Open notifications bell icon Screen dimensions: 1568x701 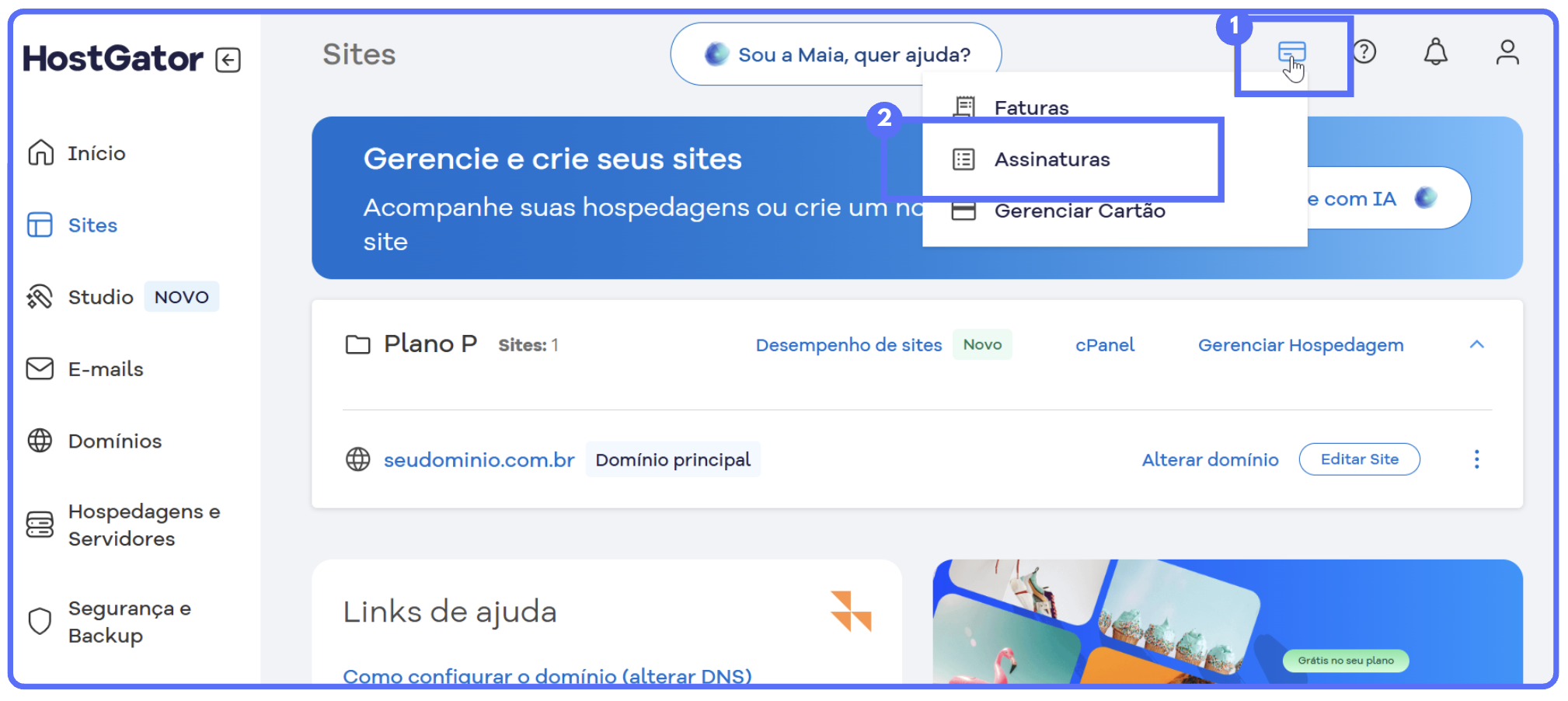(1435, 52)
